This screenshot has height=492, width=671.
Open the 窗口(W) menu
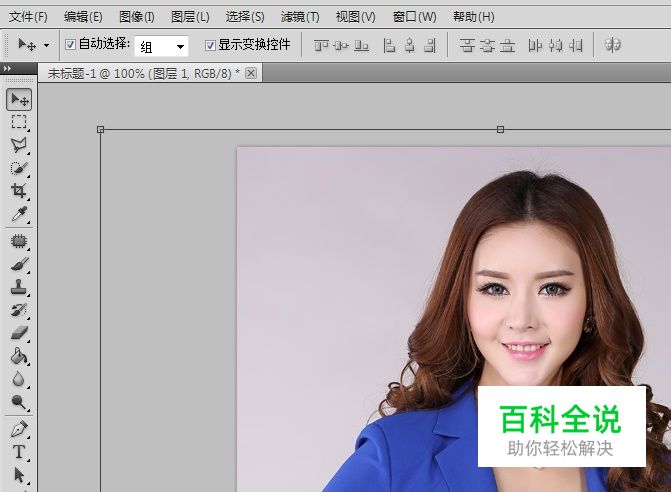click(x=414, y=17)
